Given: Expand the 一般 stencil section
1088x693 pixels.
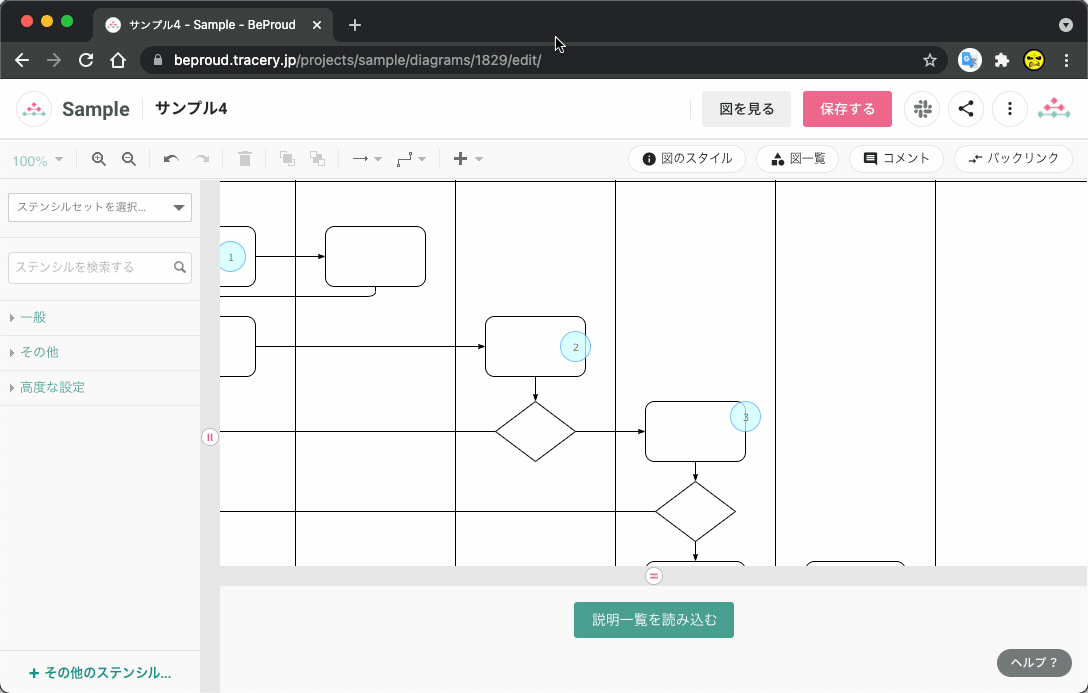Looking at the screenshot, I should tap(32, 317).
